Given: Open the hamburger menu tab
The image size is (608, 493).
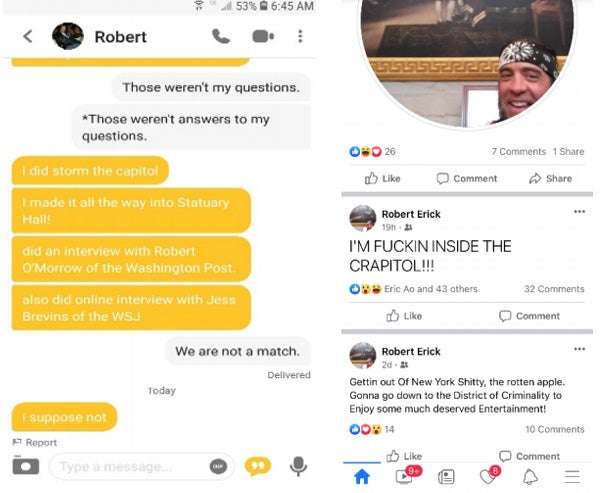Looking at the screenshot, I should tap(572, 477).
